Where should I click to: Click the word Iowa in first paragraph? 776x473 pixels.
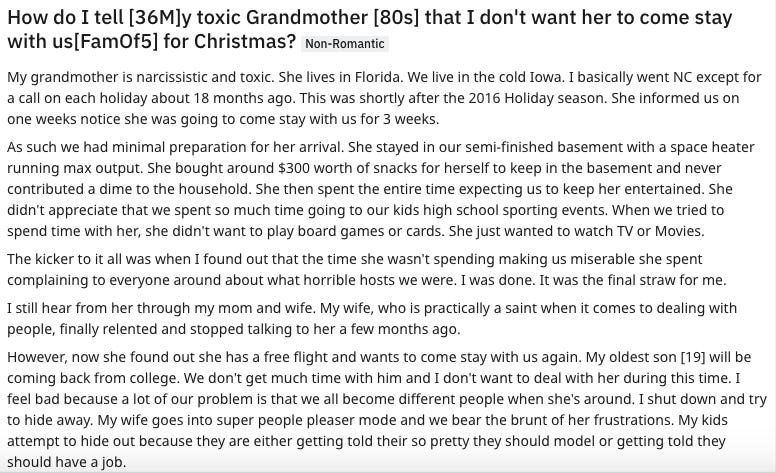coord(546,77)
